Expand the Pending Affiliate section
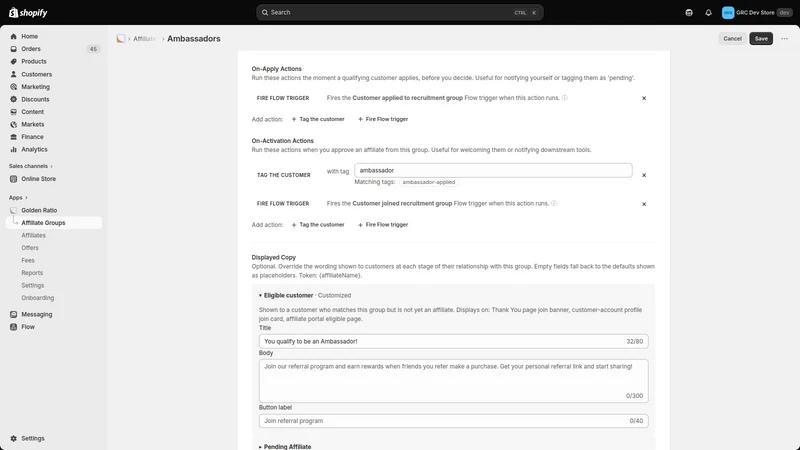This screenshot has width=800, height=450. 285,446
